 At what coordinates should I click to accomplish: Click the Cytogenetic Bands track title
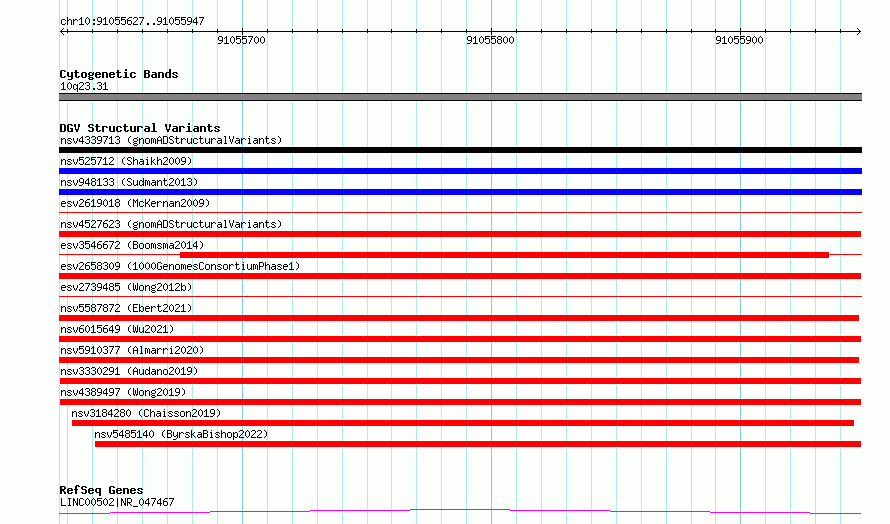(119, 74)
